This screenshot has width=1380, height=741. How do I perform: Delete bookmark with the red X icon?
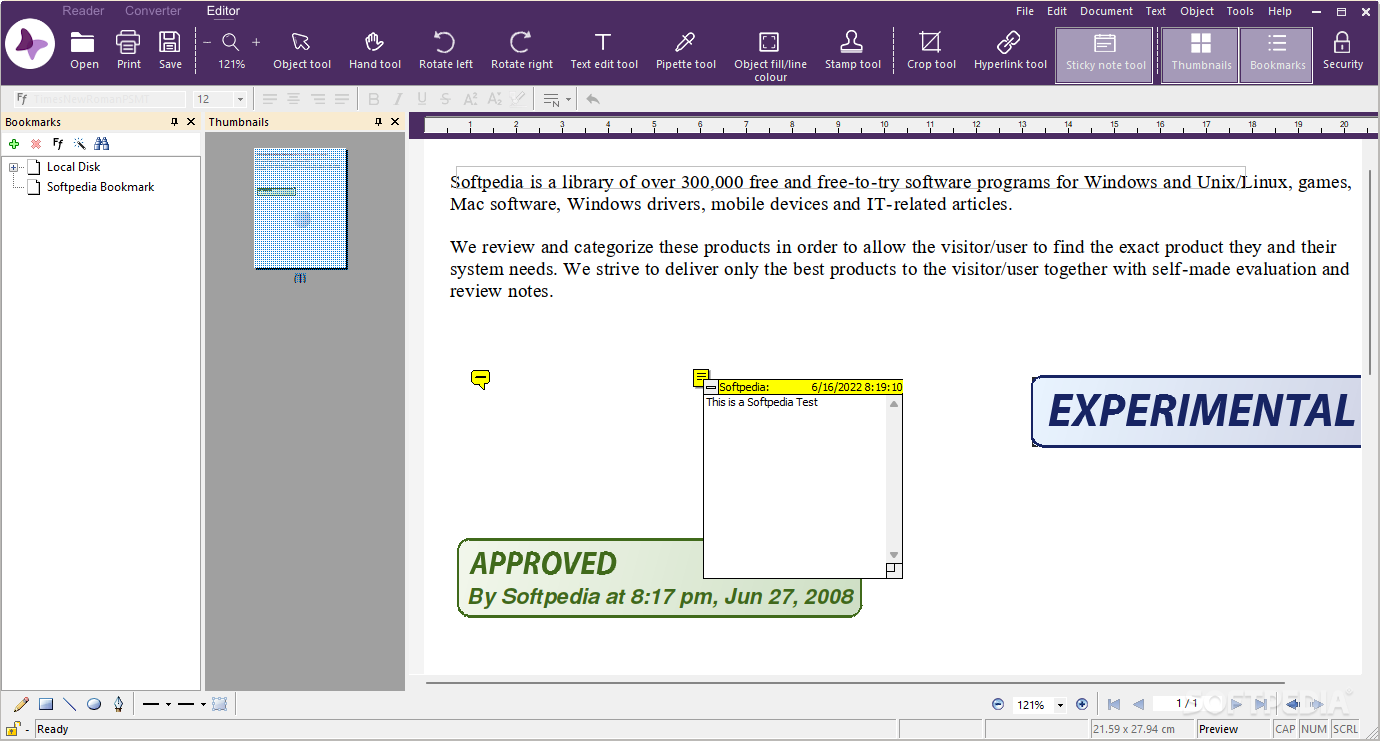36,144
